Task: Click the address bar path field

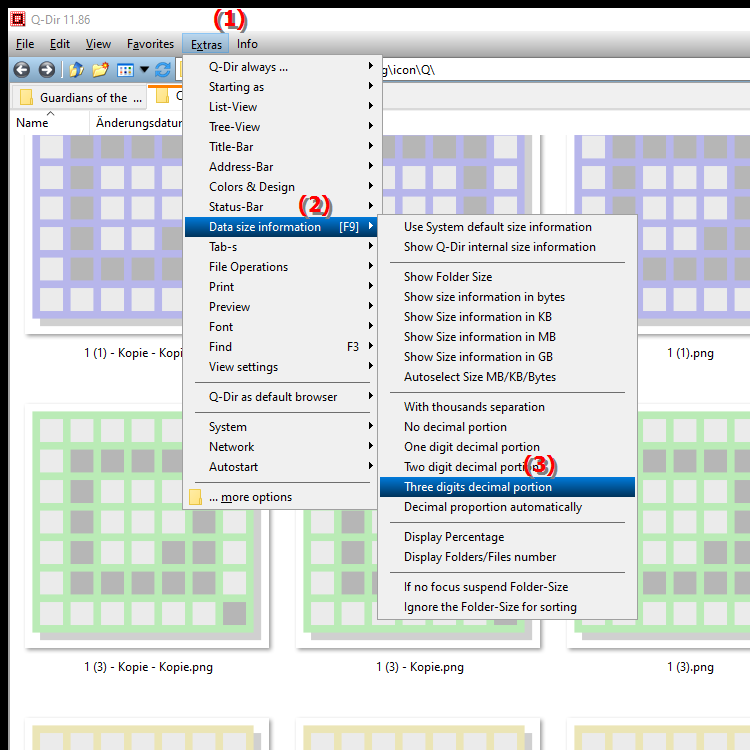Action: 564,70
